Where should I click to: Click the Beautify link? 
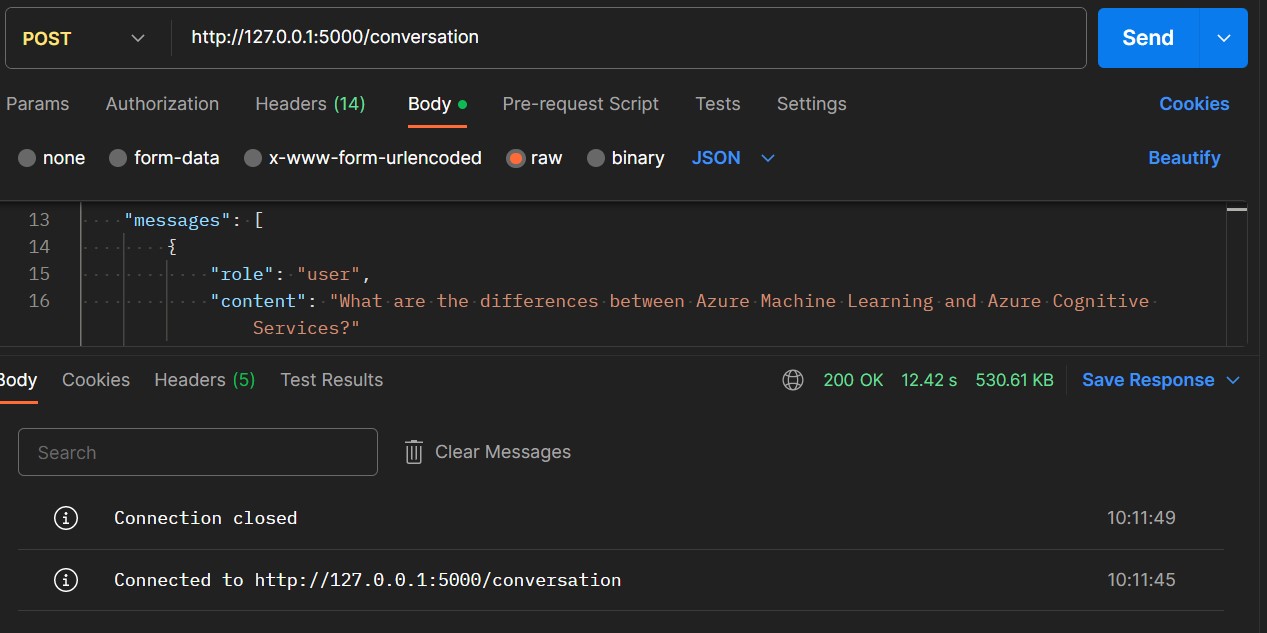point(1184,158)
